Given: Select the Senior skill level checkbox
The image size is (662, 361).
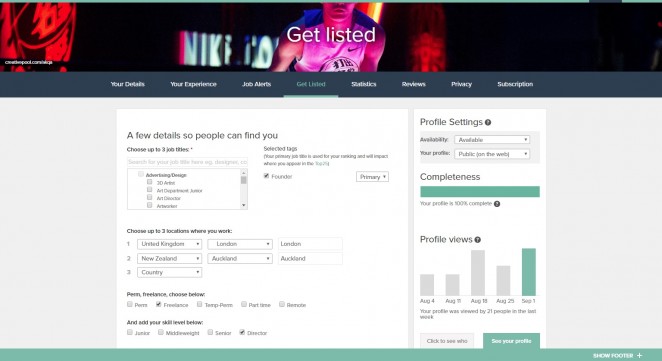Looking at the screenshot, I should pos(210,332).
